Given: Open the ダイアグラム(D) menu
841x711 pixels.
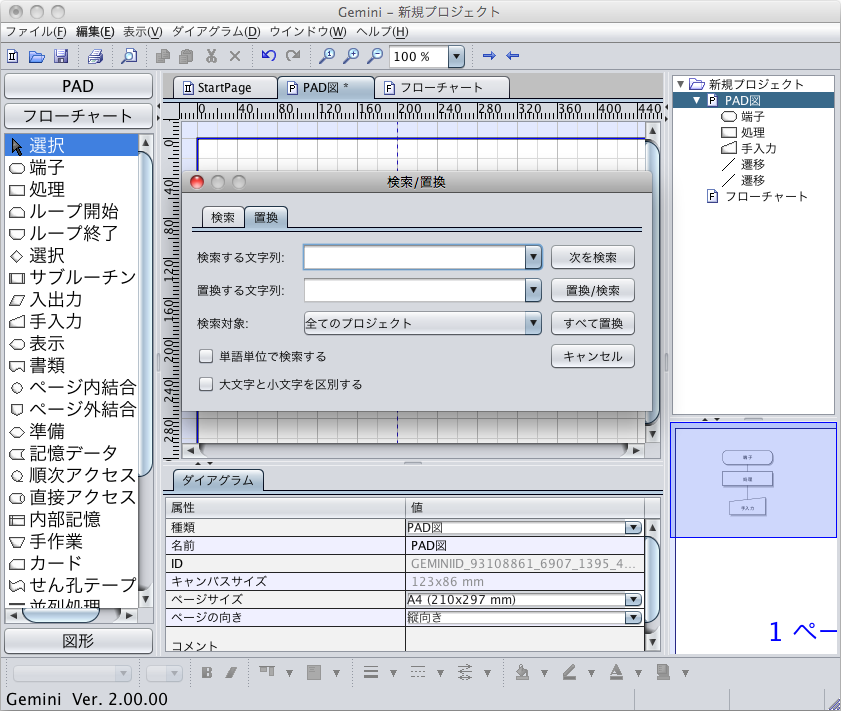Looking at the screenshot, I should 216,32.
